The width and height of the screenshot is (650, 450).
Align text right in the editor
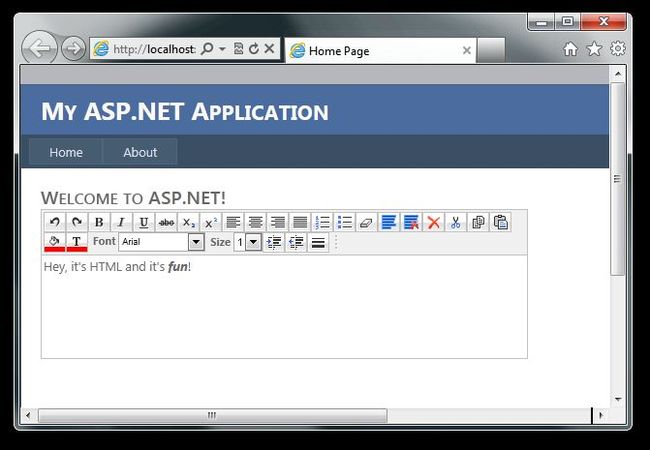278,222
